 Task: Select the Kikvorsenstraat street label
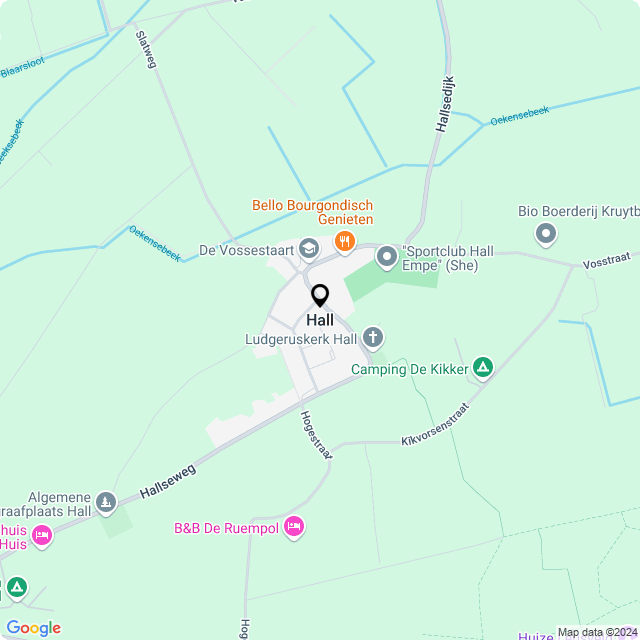pyautogui.click(x=435, y=425)
